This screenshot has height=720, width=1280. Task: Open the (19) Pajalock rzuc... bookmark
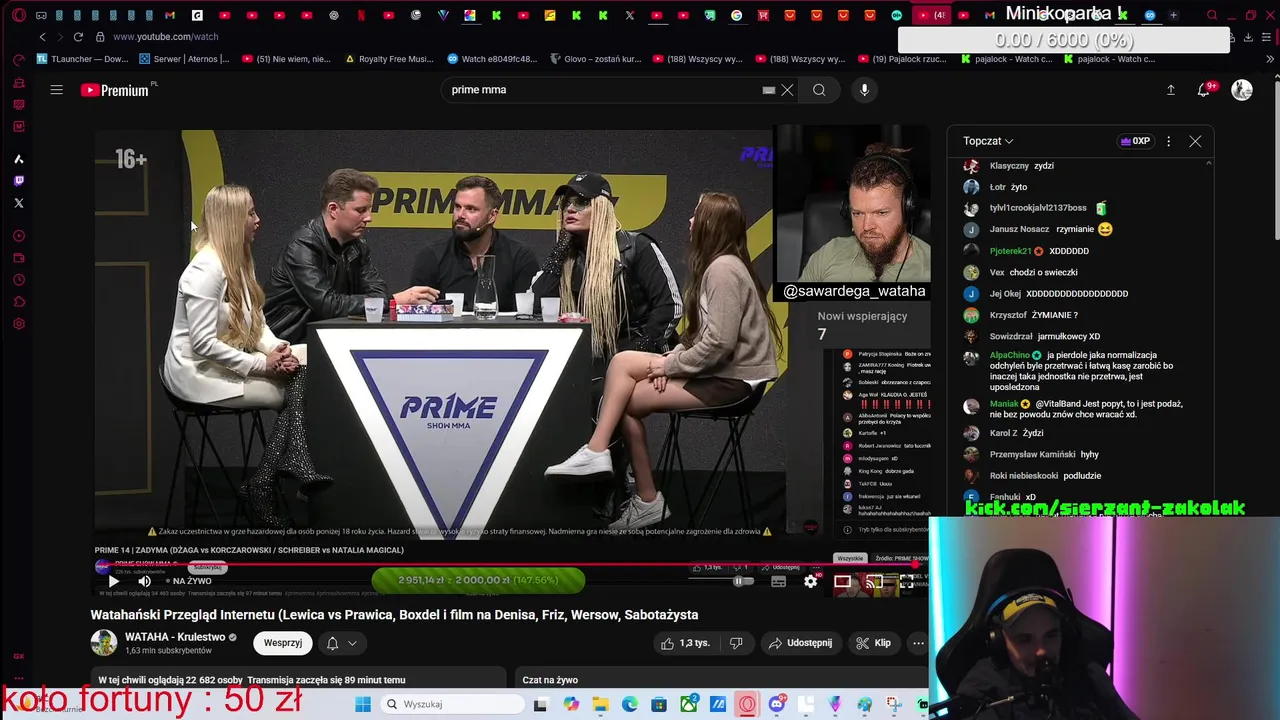point(901,59)
